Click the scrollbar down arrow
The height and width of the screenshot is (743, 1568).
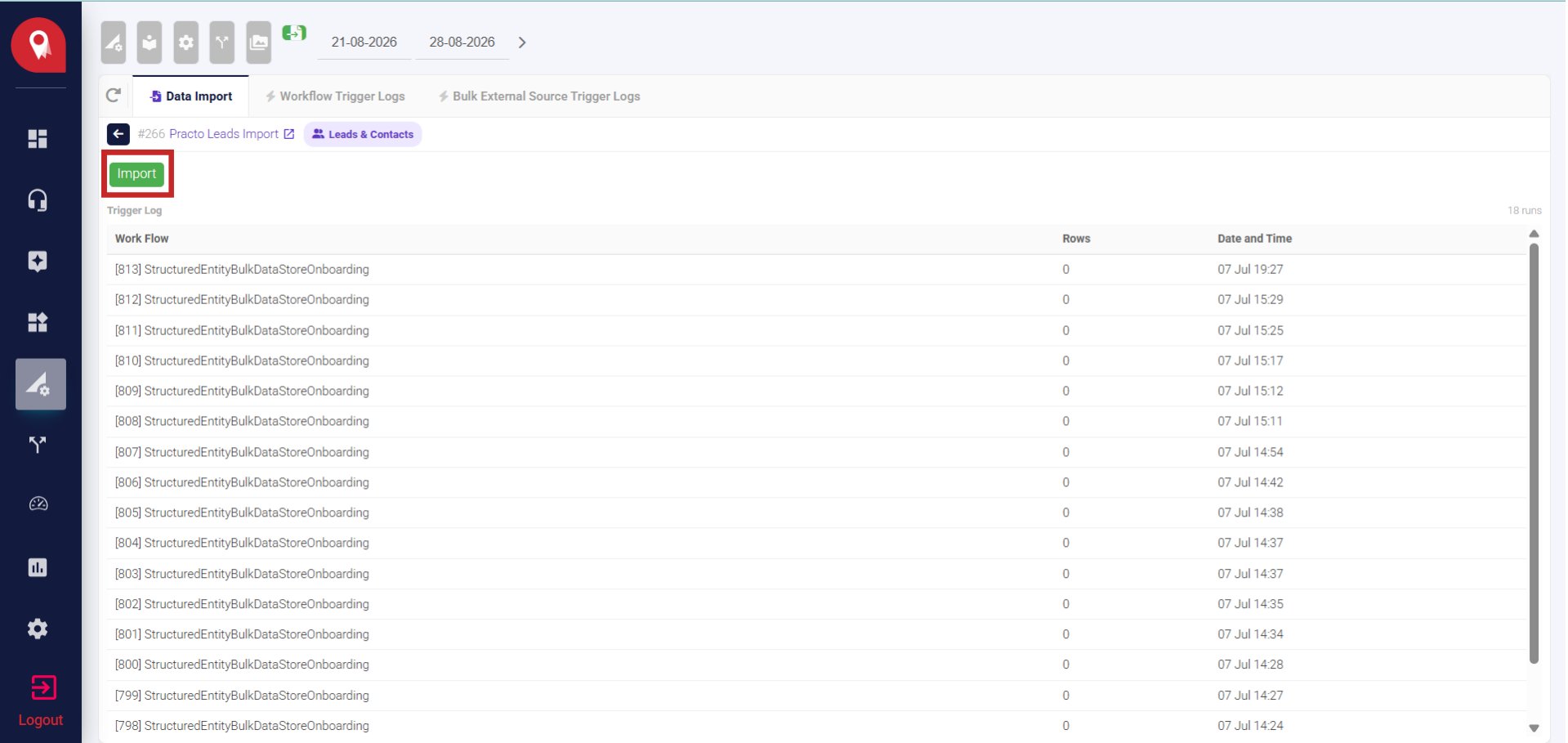point(1534,727)
